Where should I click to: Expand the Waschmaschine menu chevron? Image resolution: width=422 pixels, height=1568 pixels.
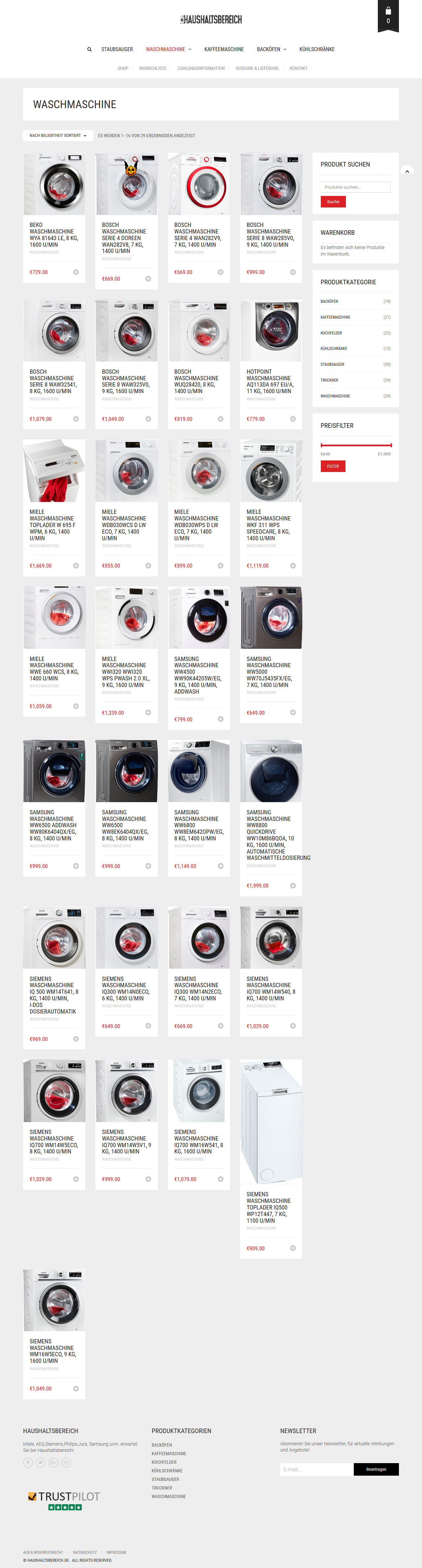click(x=190, y=49)
